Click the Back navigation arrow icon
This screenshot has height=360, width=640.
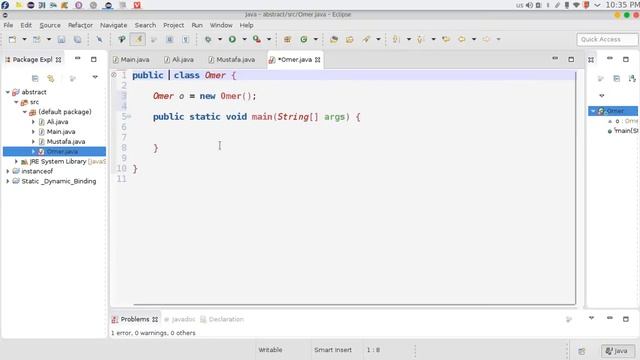click(x=462, y=39)
